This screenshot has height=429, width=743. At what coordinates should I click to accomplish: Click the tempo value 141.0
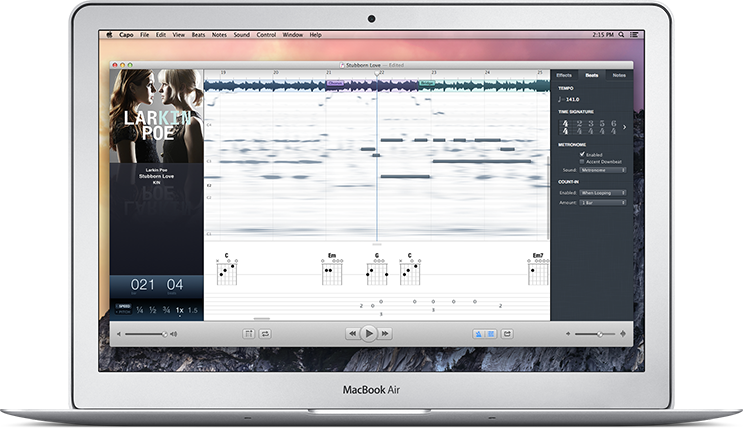572,100
